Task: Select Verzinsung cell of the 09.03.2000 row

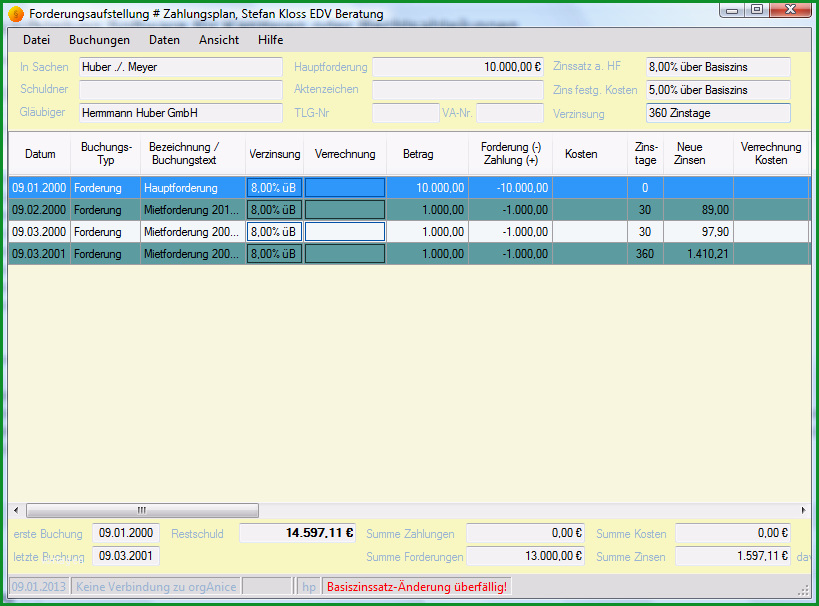Action: 274,231
